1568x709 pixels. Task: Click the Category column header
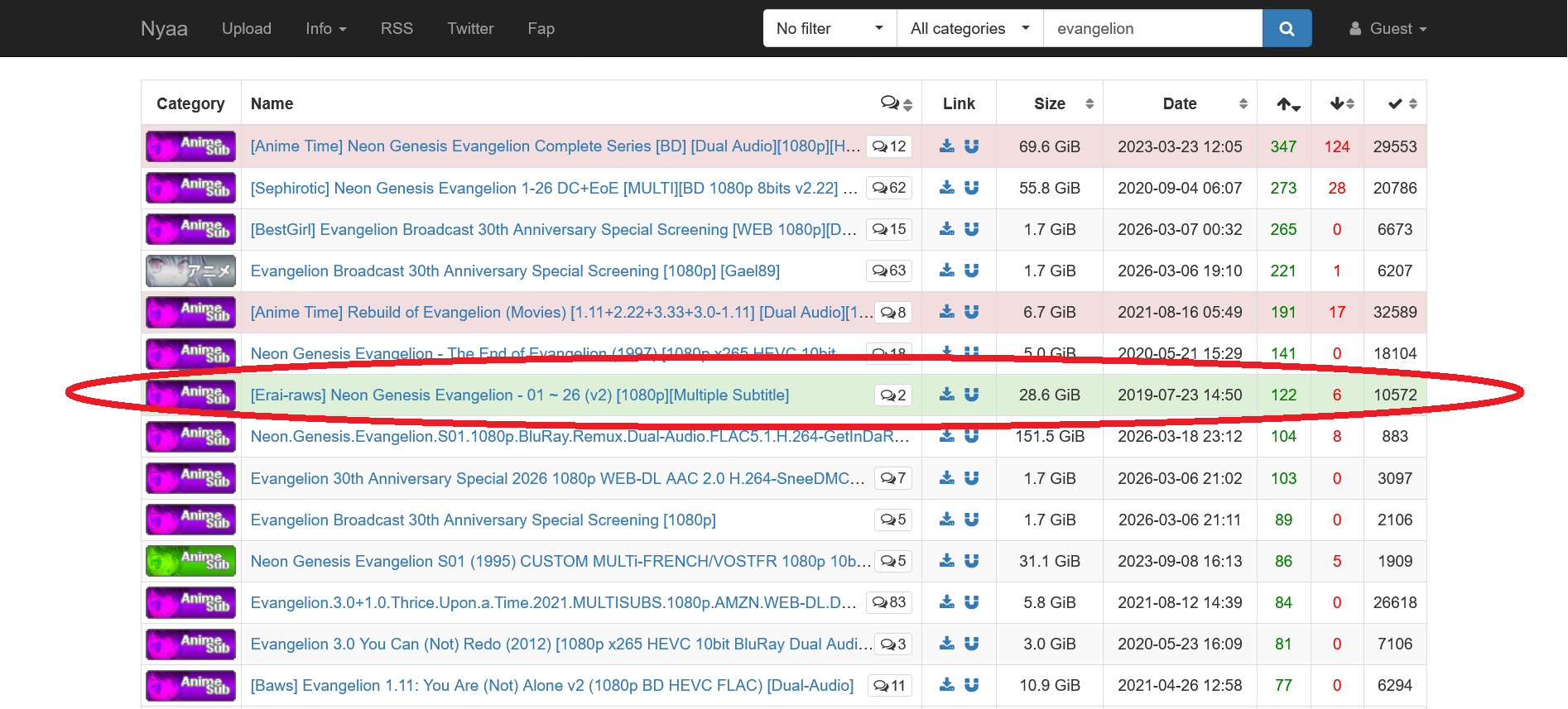[x=190, y=103]
